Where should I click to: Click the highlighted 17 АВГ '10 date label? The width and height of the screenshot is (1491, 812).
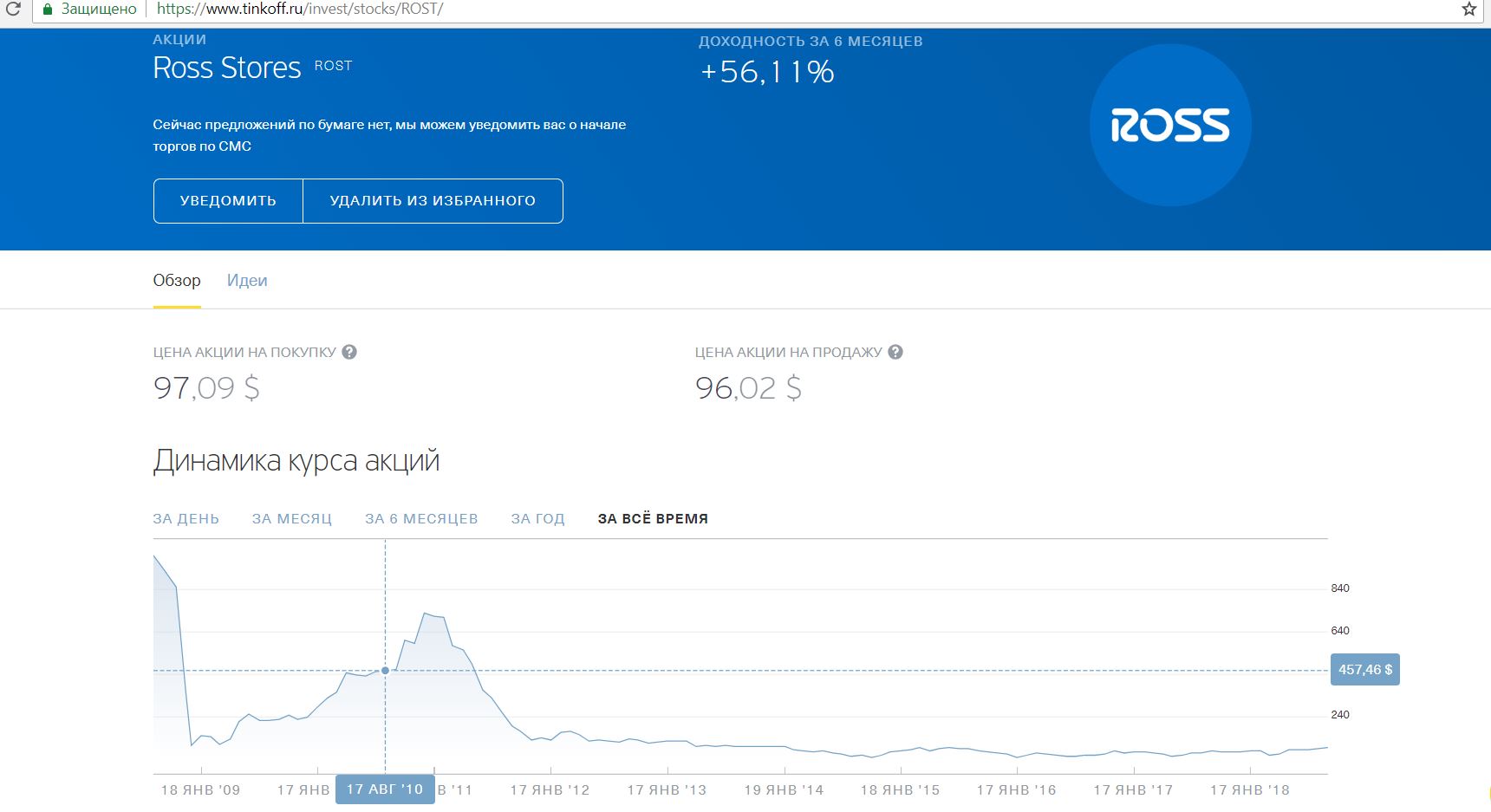[x=385, y=789]
